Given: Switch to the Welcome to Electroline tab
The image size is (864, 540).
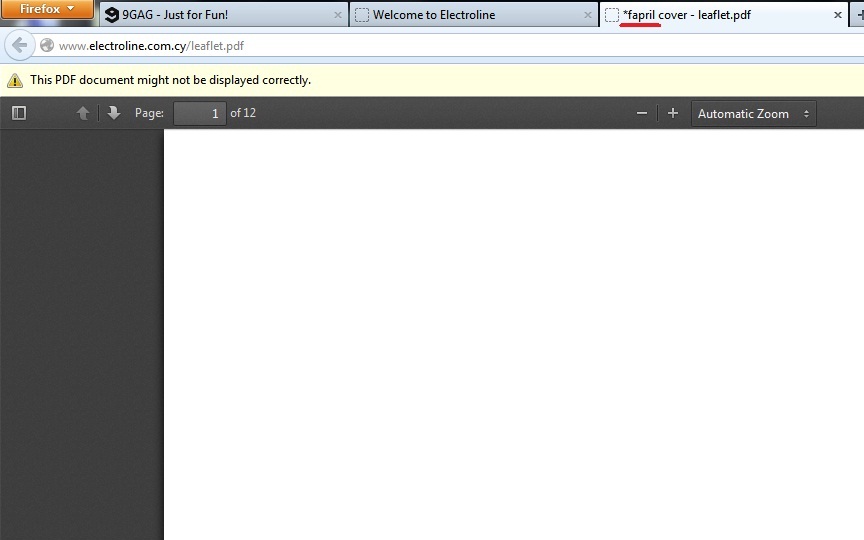Looking at the screenshot, I should (474, 15).
